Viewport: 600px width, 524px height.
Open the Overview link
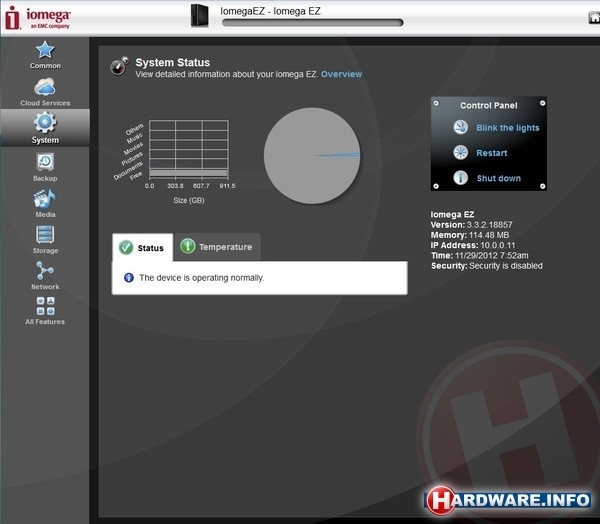coord(341,74)
